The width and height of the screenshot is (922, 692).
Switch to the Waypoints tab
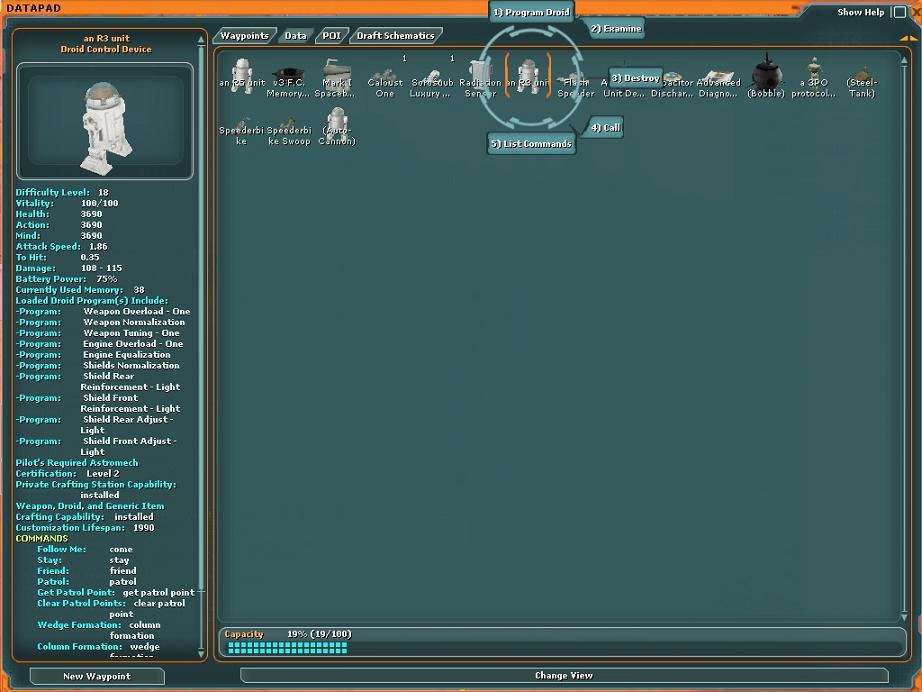pos(245,34)
